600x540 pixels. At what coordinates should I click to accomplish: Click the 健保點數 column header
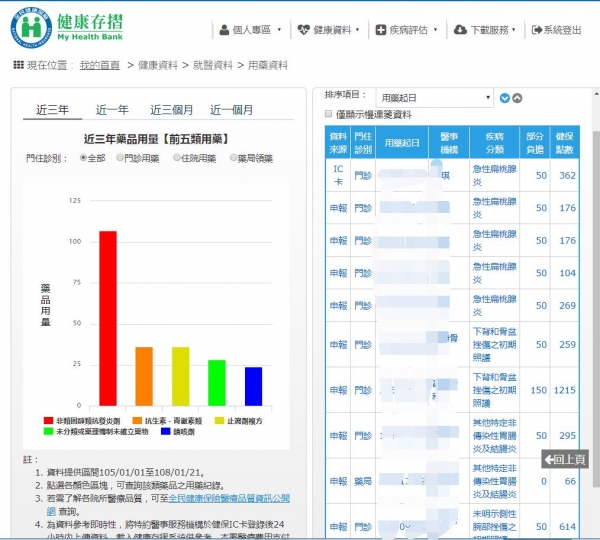(564, 142)
